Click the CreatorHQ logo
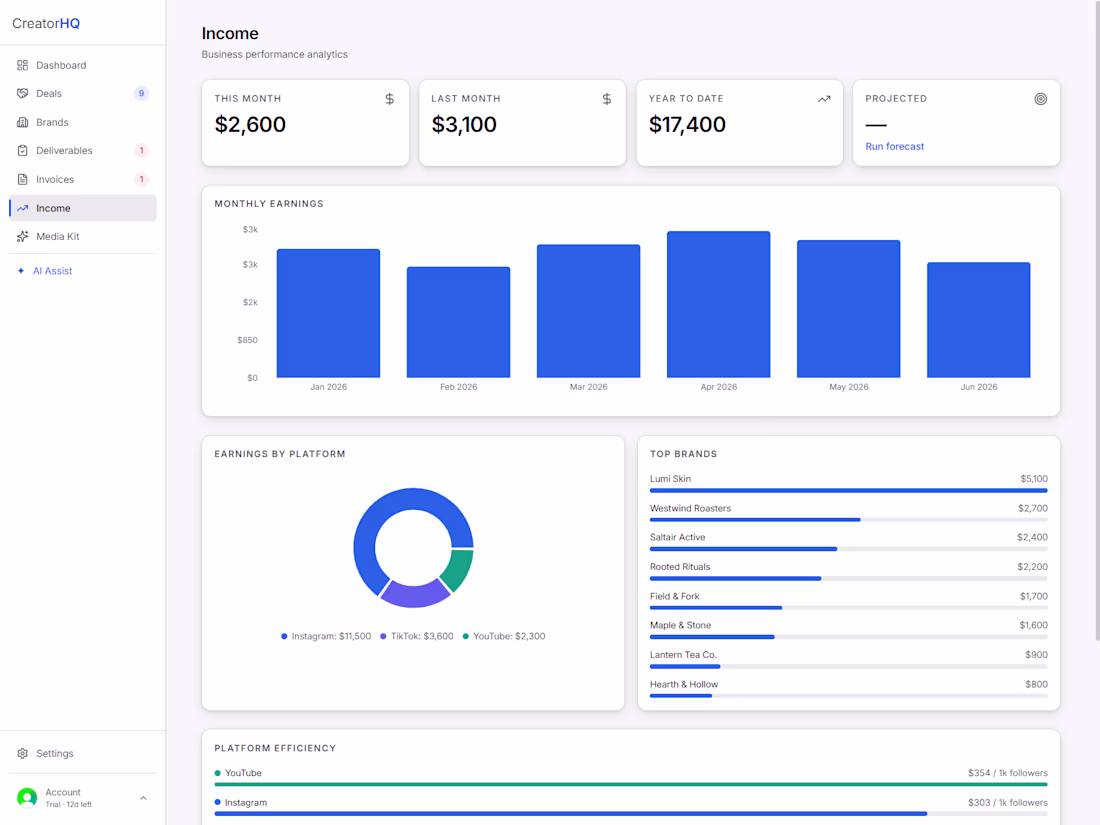This screenshot has width=1100, height=825. 46,23
